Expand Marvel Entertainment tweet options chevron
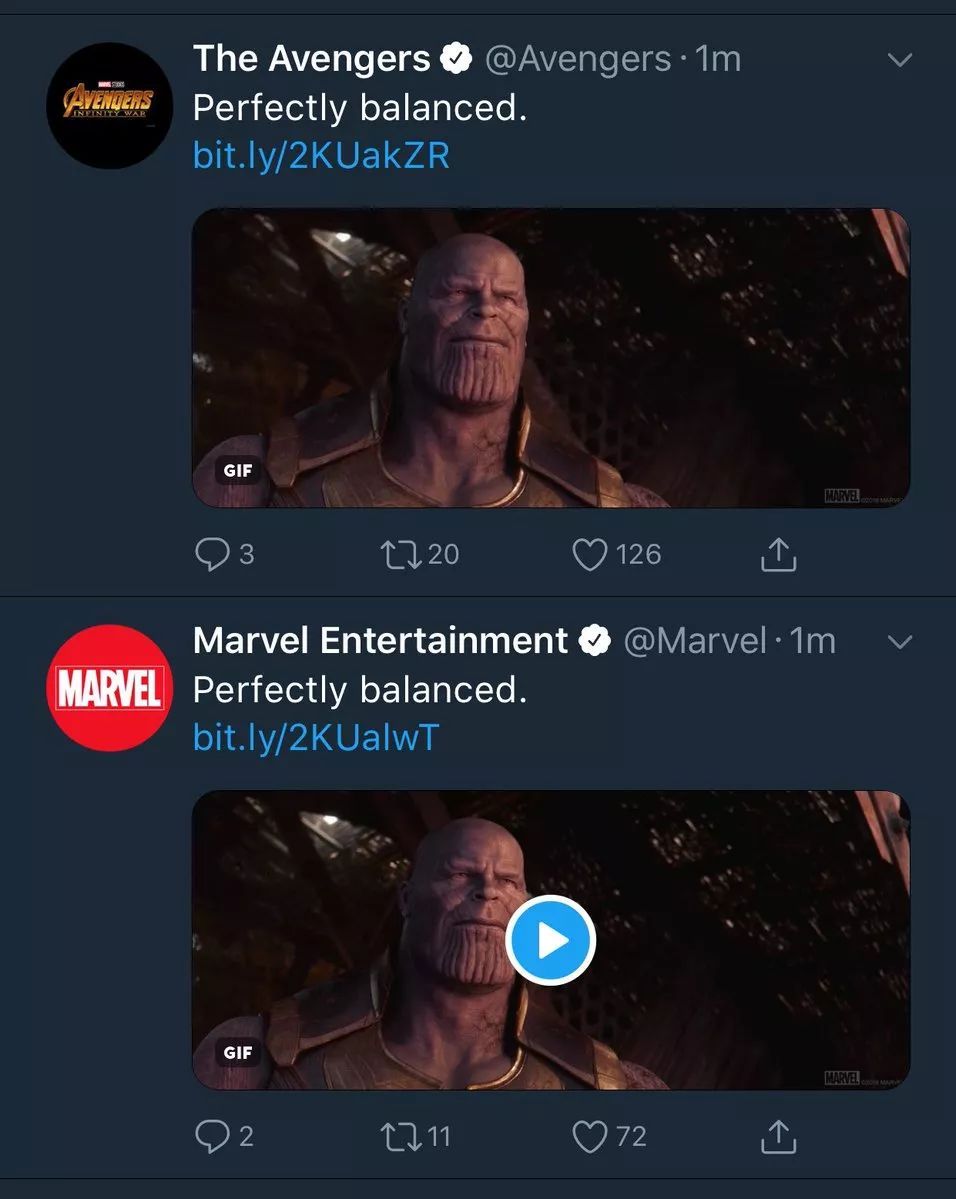956x1199 pixels. [900, 642]
